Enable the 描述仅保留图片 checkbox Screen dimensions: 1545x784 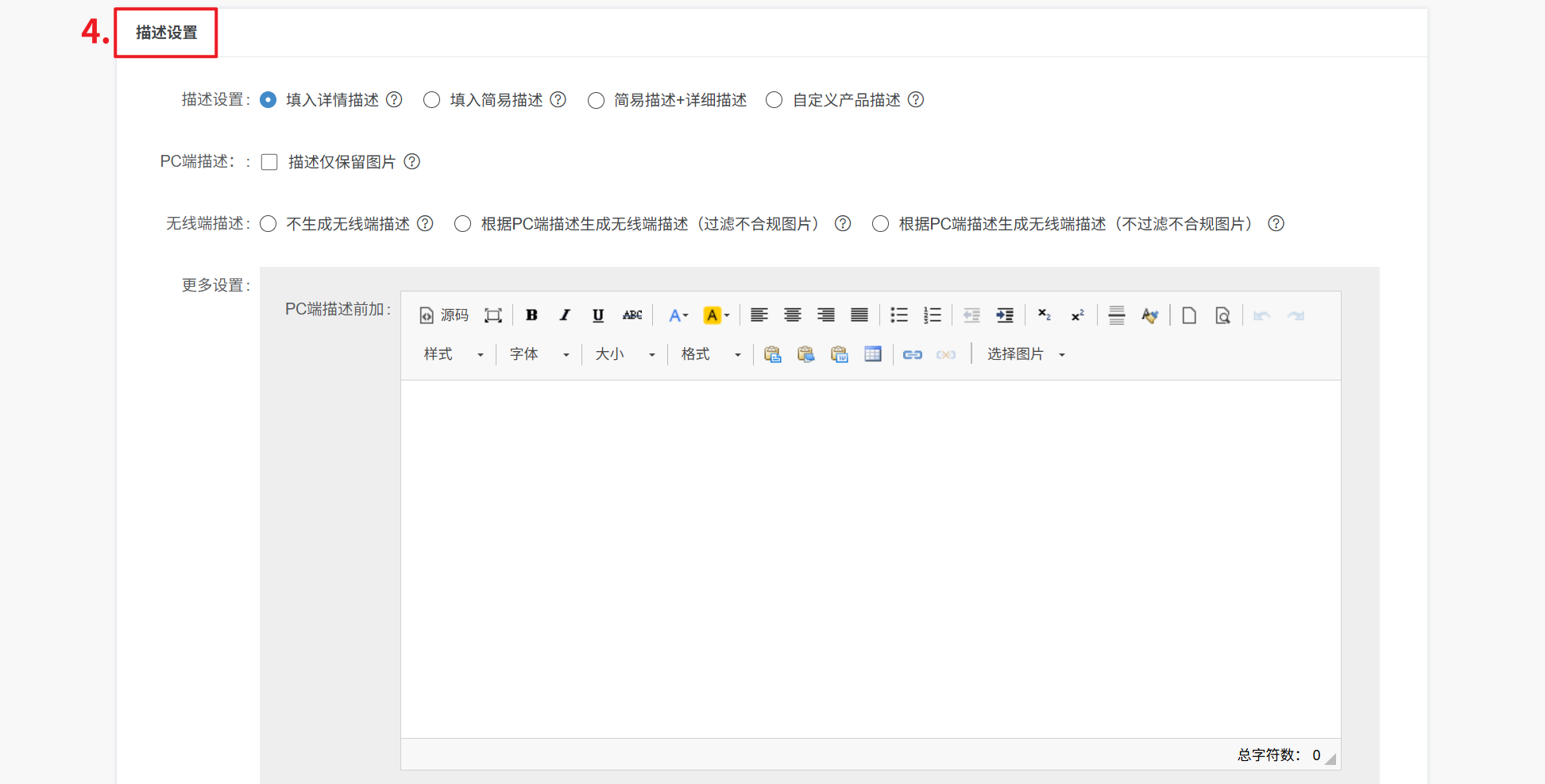pos(269,162)
